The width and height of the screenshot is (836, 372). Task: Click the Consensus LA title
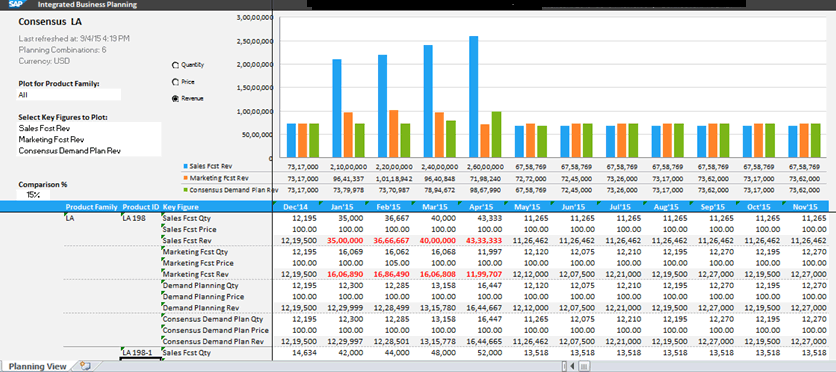click(50, 22)
